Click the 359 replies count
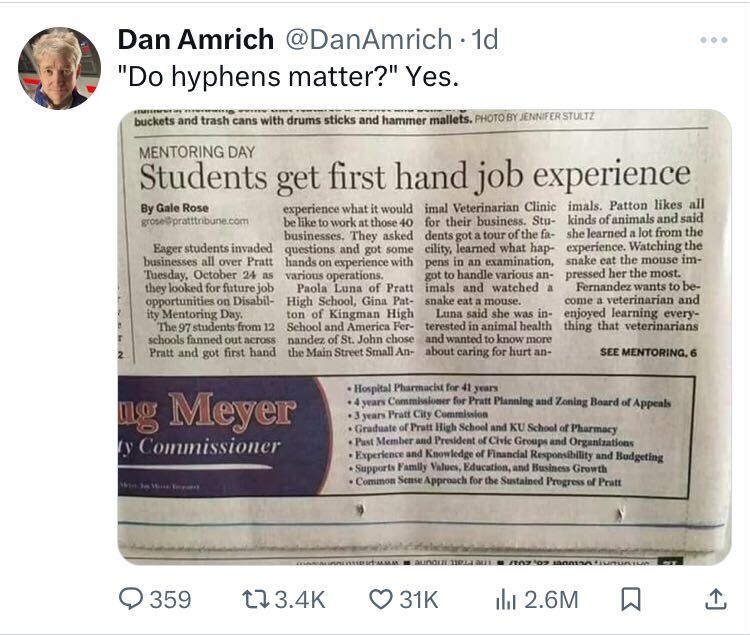 170,599
